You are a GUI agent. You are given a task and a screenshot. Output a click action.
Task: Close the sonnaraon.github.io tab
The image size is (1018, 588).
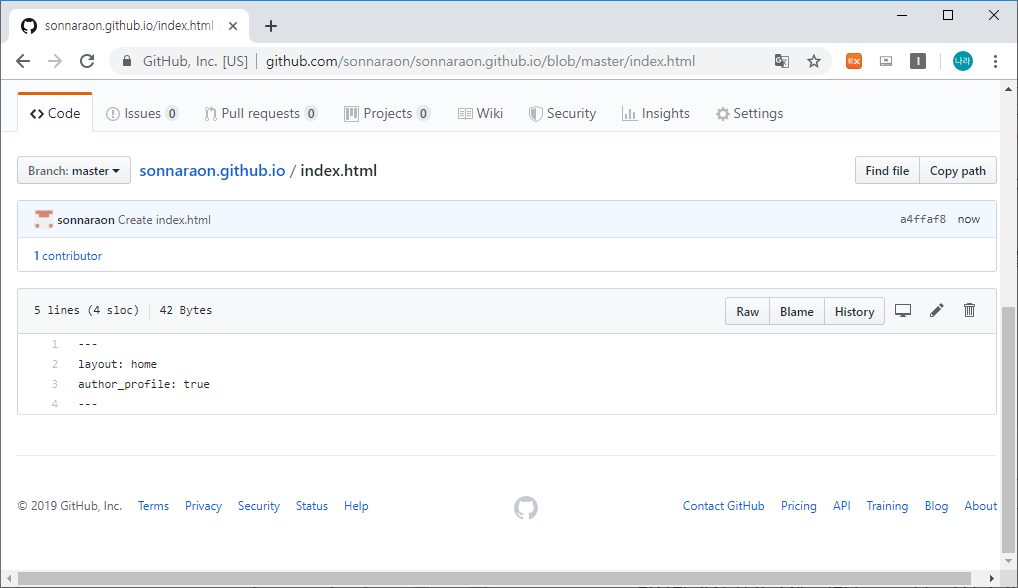coord(233,26)
